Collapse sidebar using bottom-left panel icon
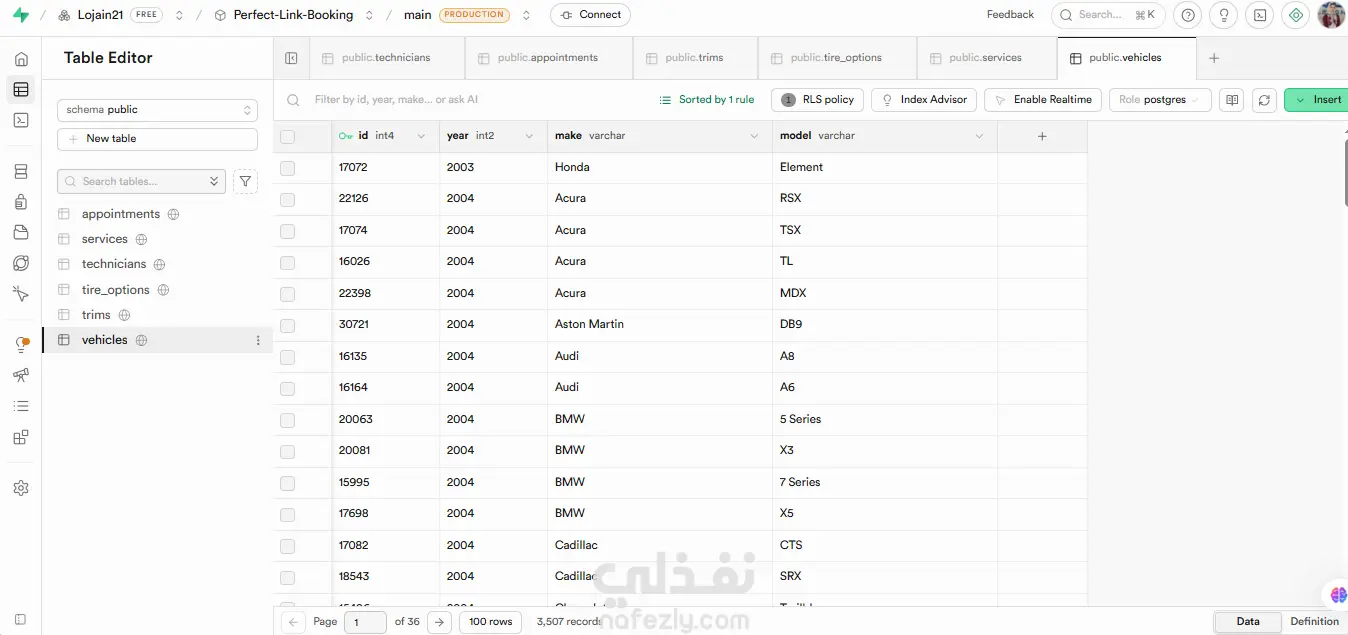Viewport: 1348px width, 635px height. click(x=21, y=620)
